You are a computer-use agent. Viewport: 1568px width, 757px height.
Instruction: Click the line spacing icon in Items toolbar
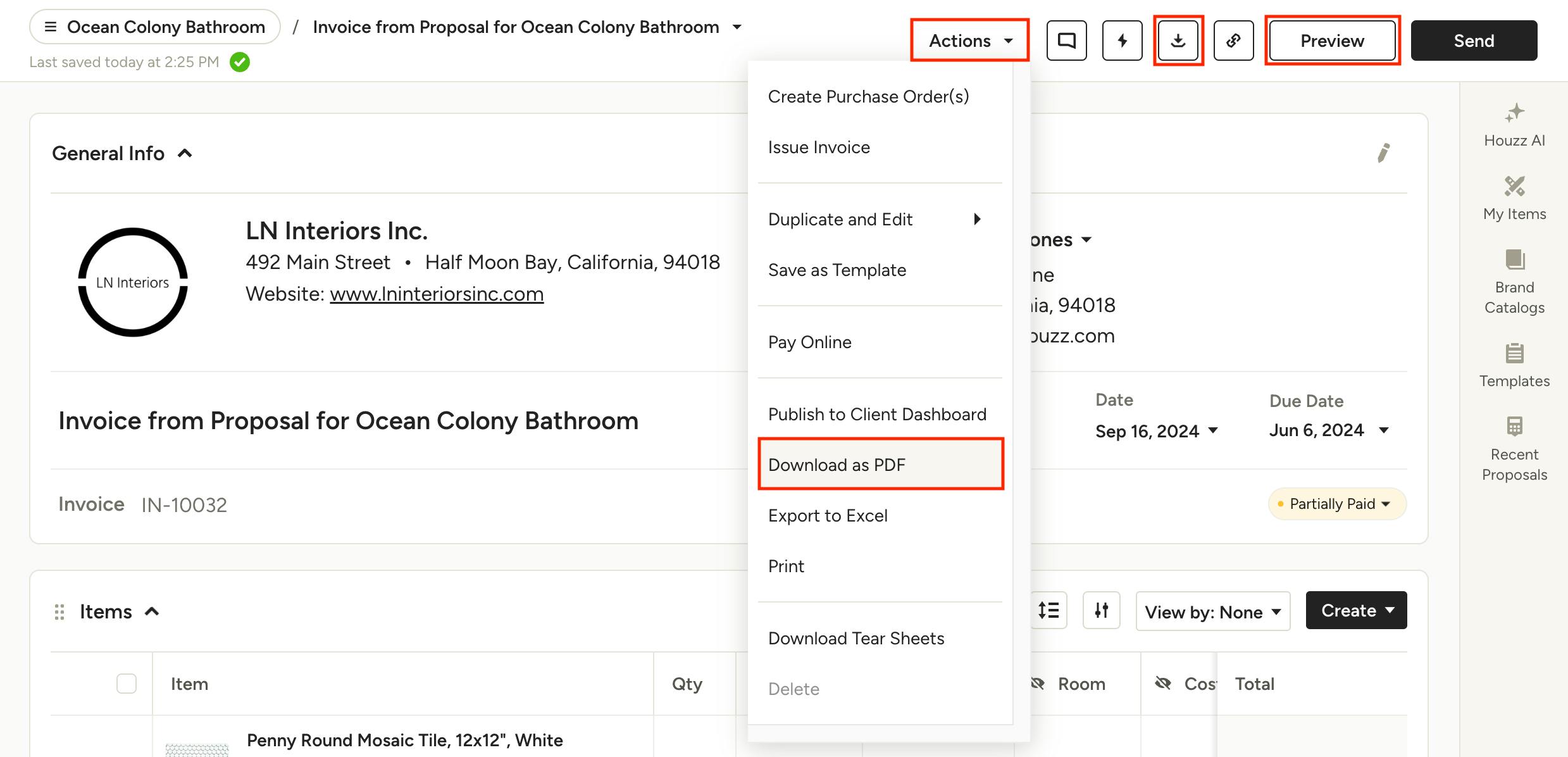1048,610
